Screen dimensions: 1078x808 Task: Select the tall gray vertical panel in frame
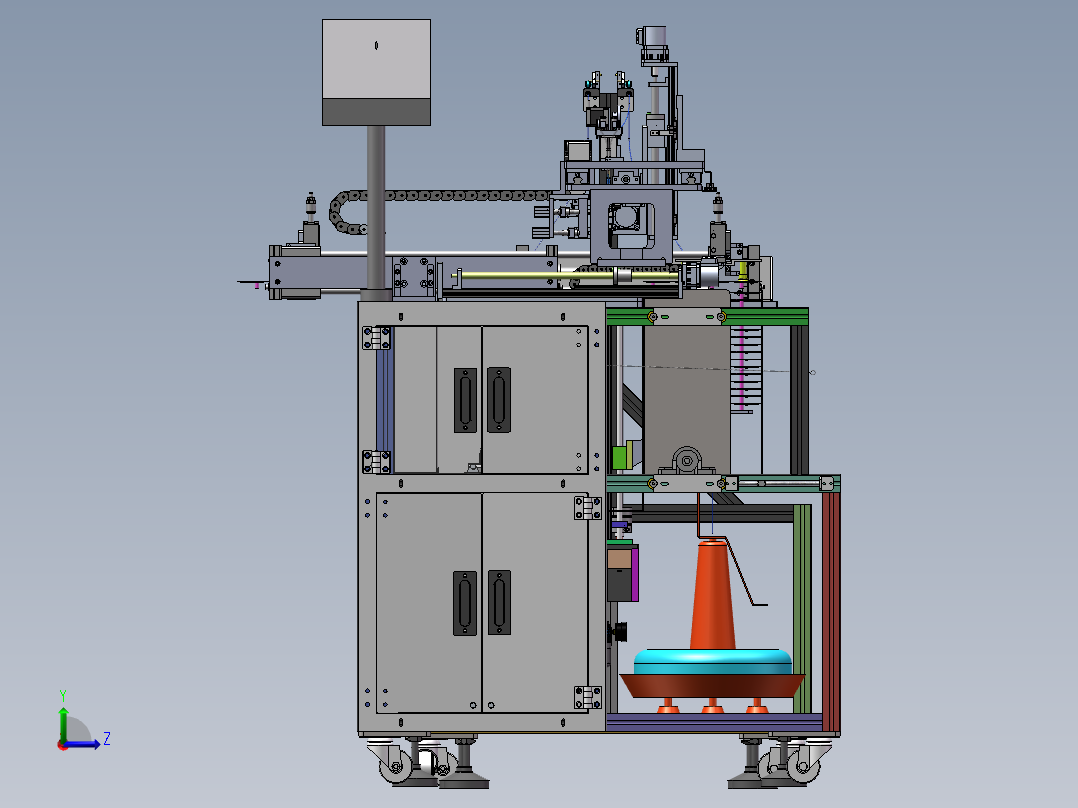686,397
